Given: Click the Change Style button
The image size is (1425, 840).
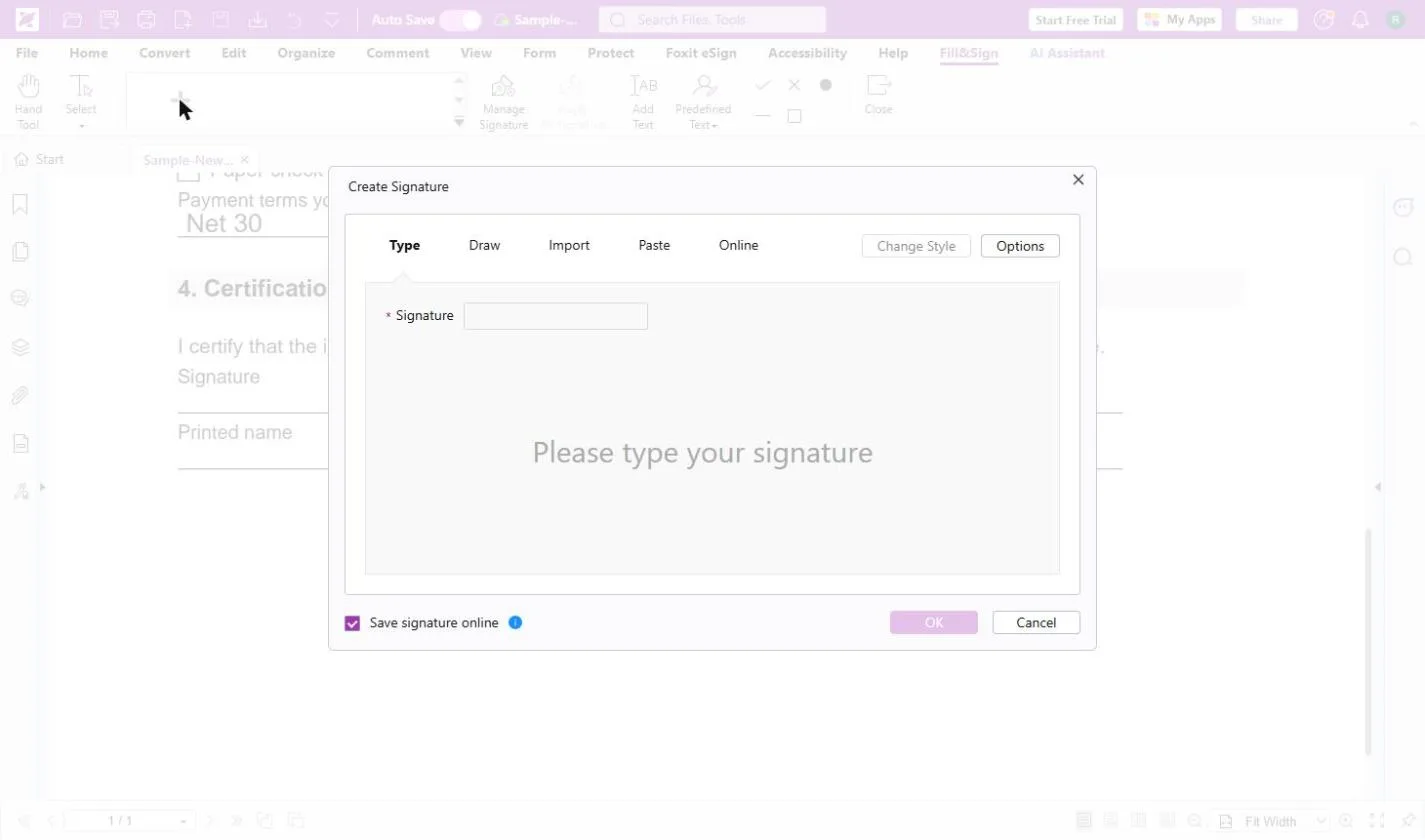Looking at the screenshot, I should (x=916, y=246).
